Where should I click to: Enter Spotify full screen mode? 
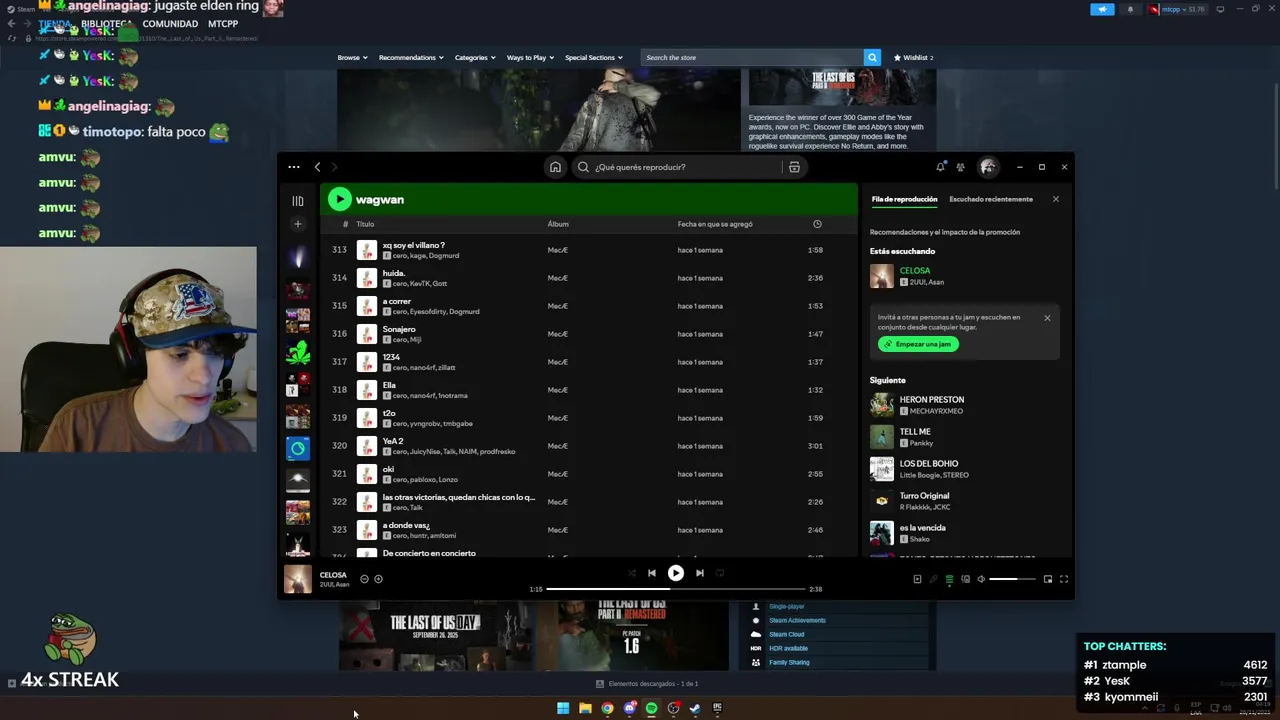point(1064,579)
